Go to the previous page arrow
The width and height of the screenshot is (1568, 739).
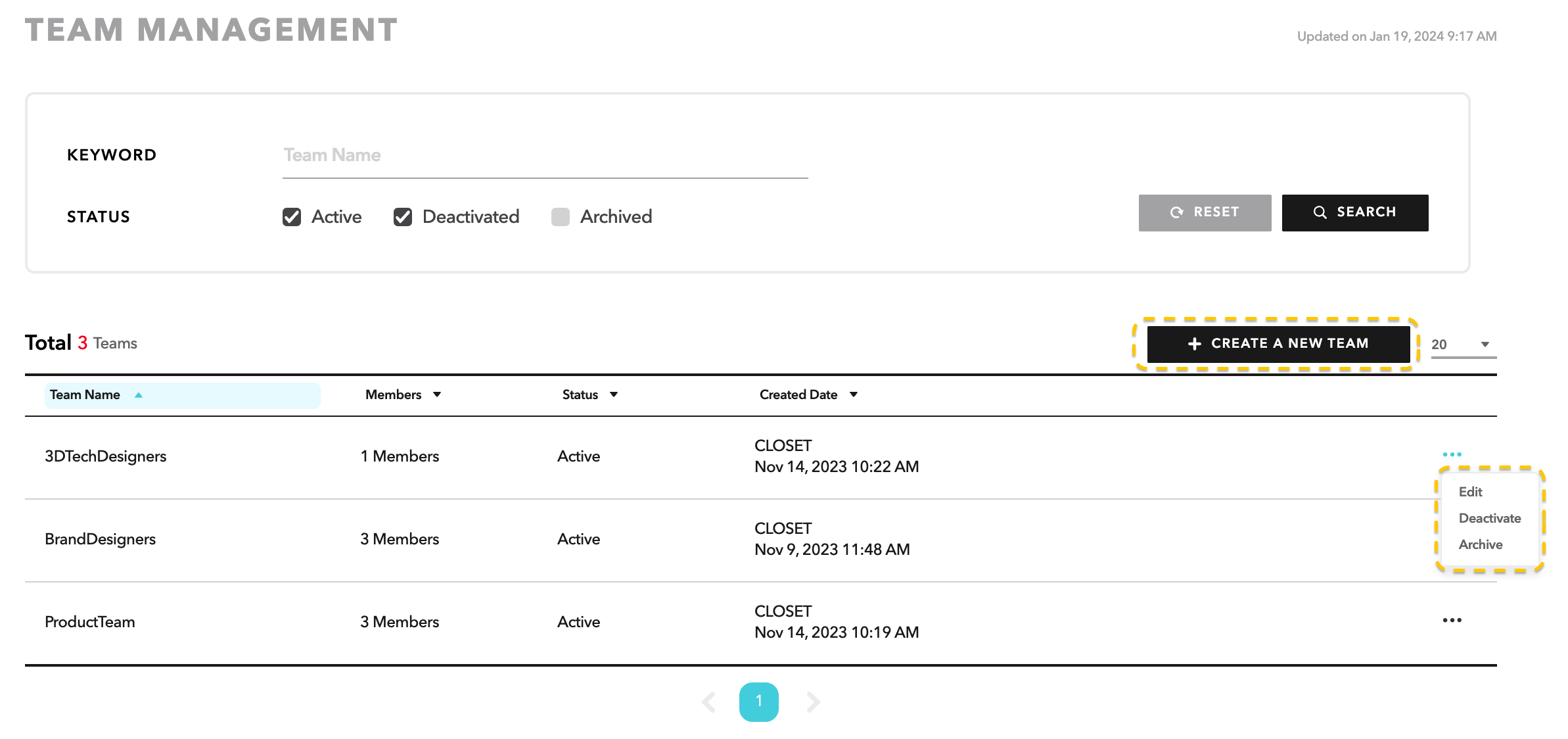point(708,702)
